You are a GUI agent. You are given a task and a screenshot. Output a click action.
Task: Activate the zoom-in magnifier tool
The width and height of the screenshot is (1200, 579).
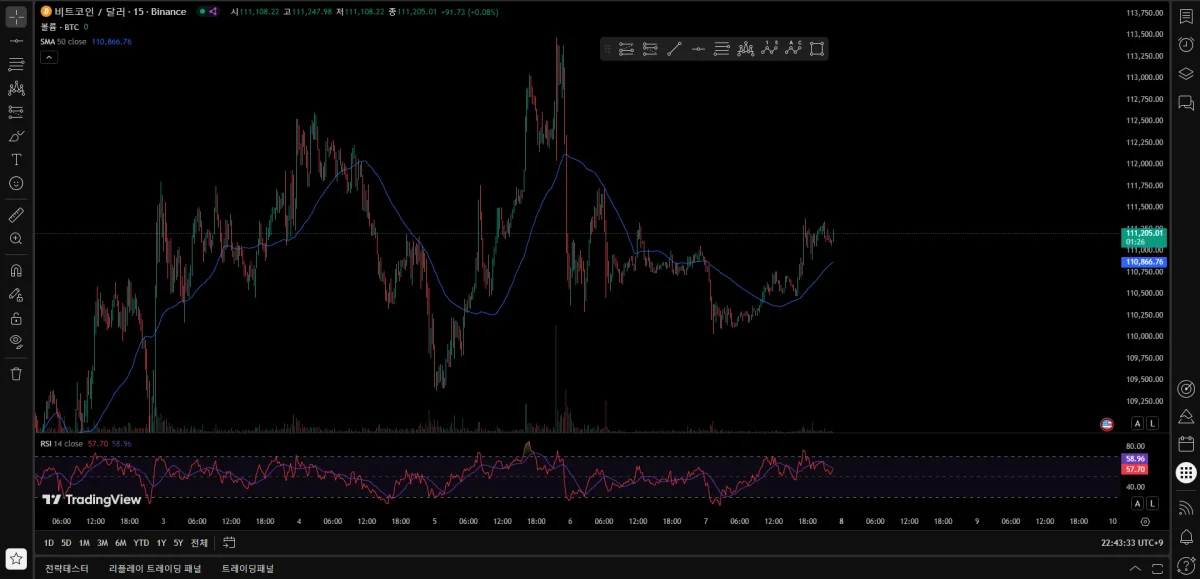16,239
